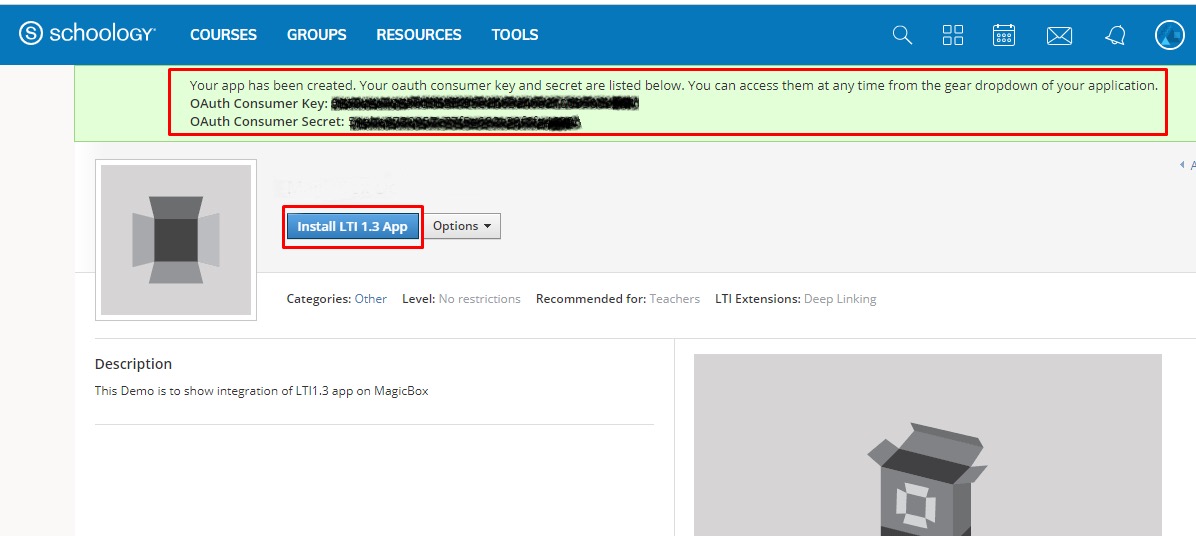Viewport: 1196px width, 536px height.
Task: Click Install LTI 1.3 App button
Action: pyautogui.click(x=353, y=226)
